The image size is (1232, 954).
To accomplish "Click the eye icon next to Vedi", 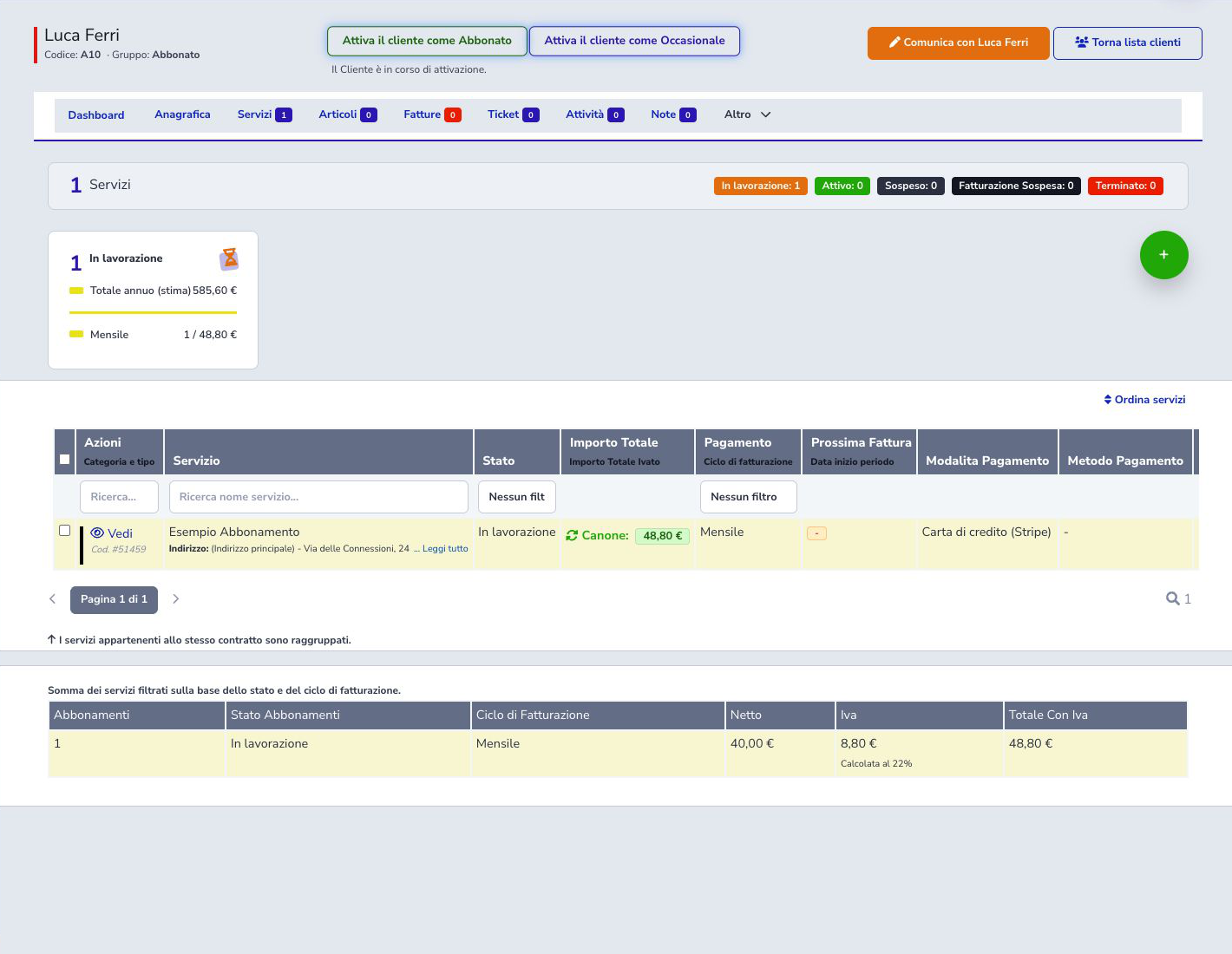I will click(97, 533).
